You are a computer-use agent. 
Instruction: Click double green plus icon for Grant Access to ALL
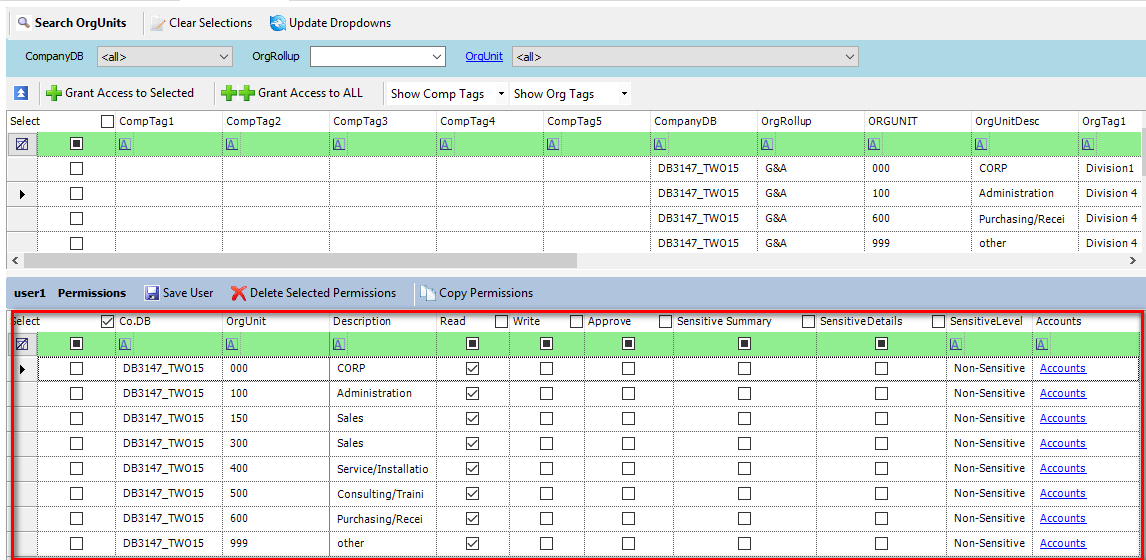(238, 94)
